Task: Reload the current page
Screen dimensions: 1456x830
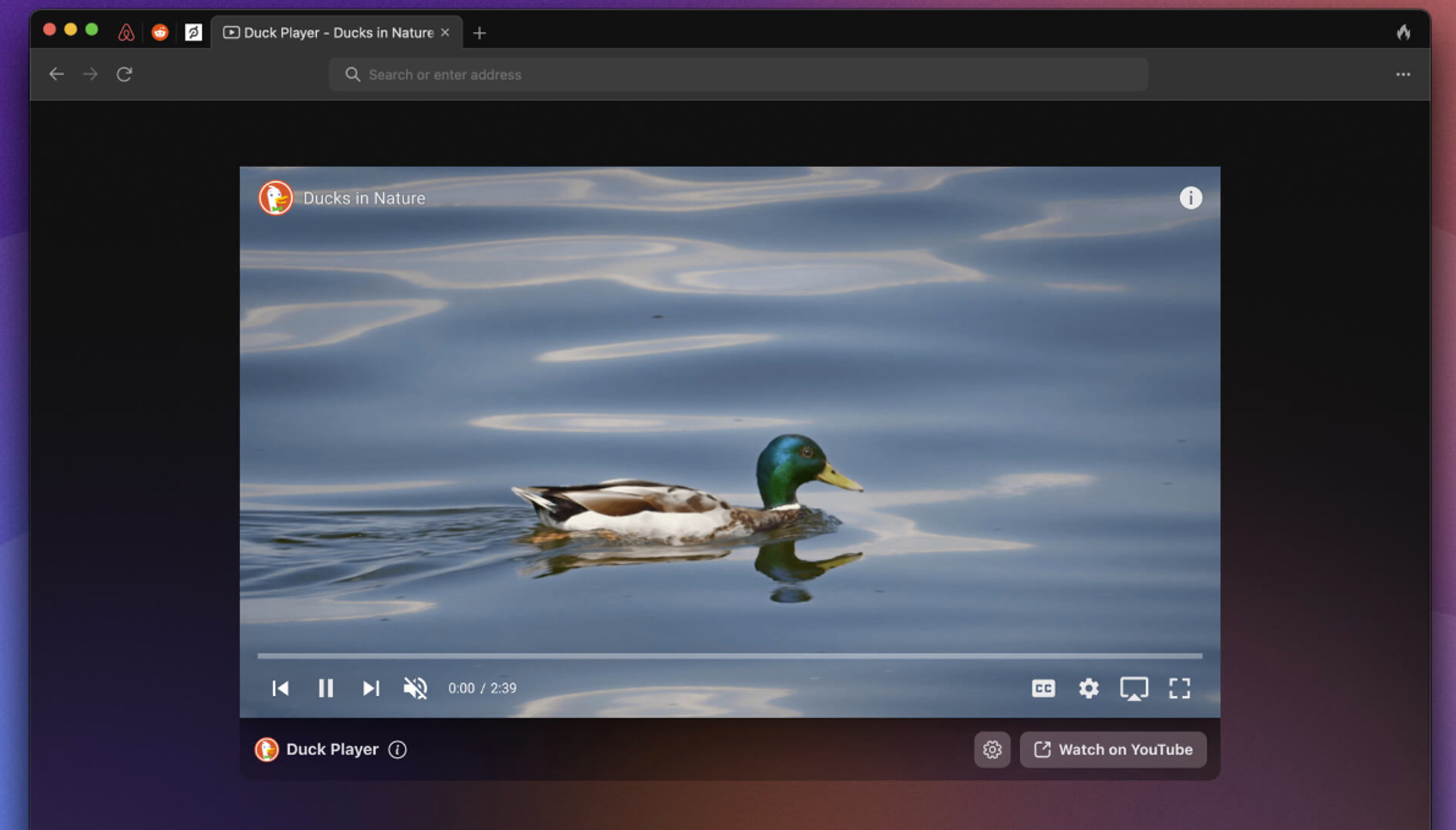Action: tap(124, 74)
